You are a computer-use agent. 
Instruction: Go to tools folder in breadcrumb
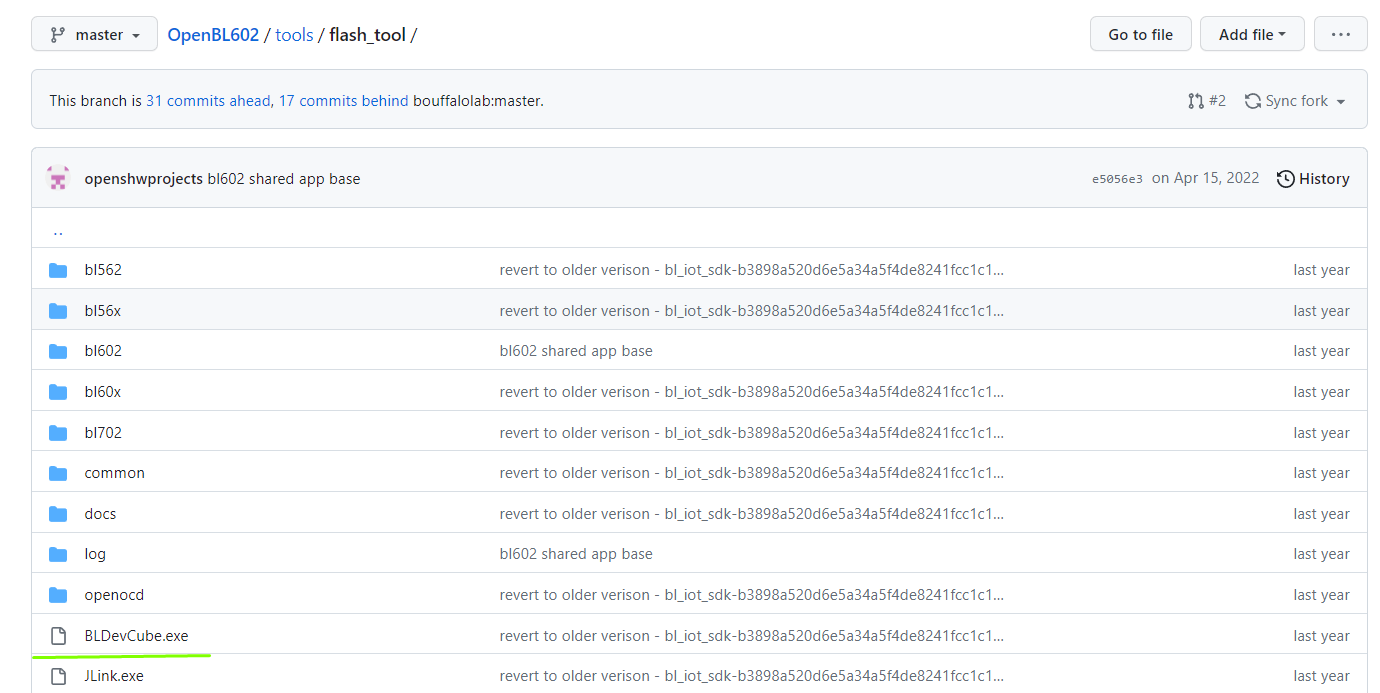coord(294,35)
